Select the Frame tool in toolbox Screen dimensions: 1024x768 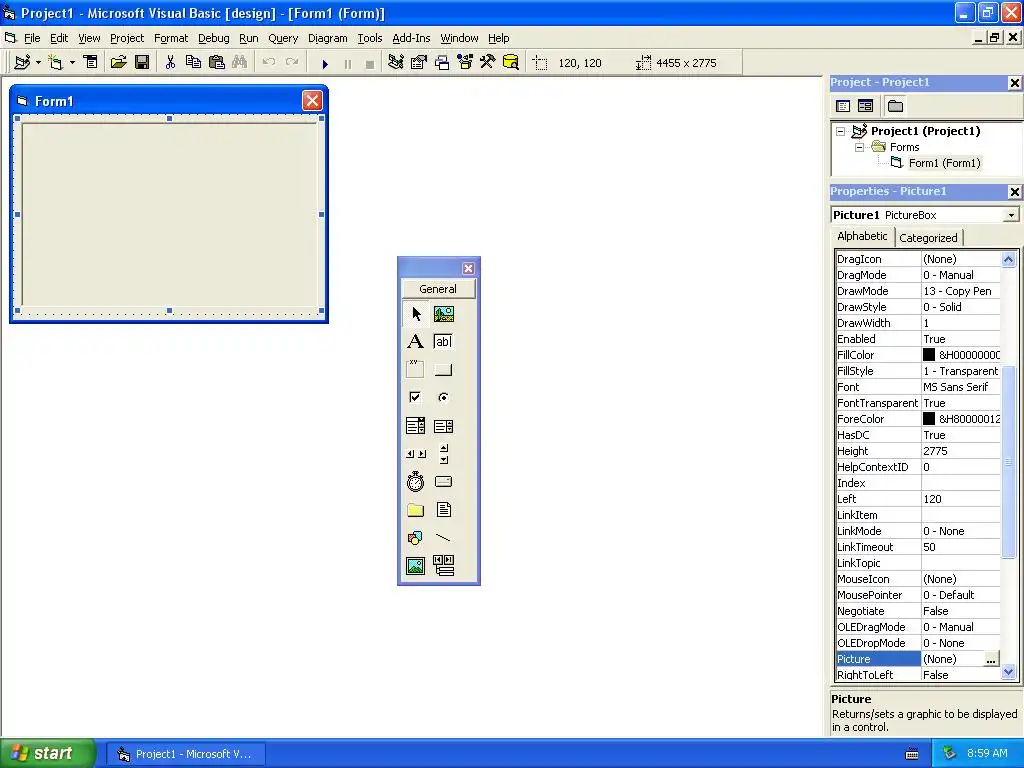pyautogui.click(x=415, y=370)
